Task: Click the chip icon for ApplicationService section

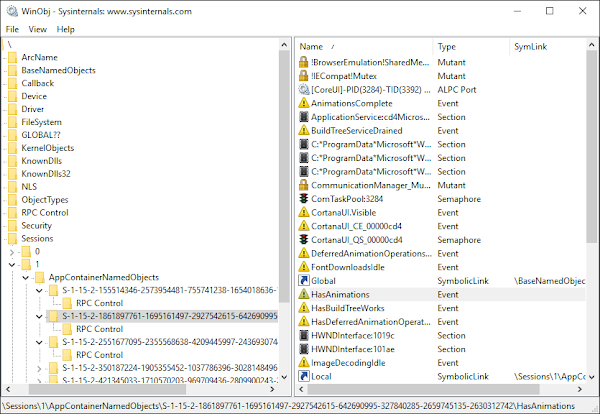Action: (x=304, y=117)
